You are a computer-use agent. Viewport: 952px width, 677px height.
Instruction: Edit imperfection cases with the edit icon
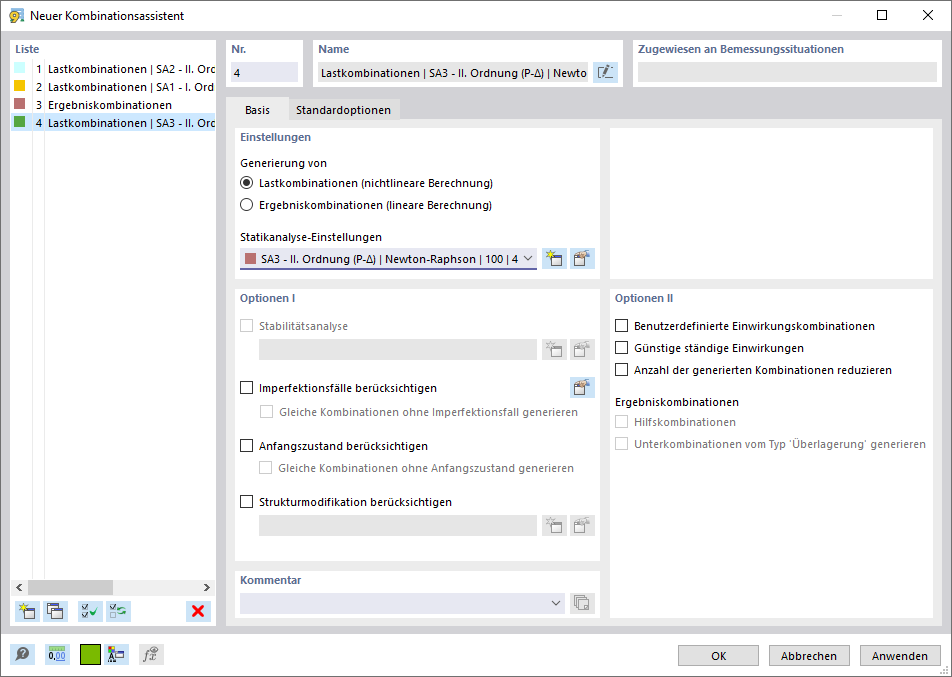pos(584,388)
